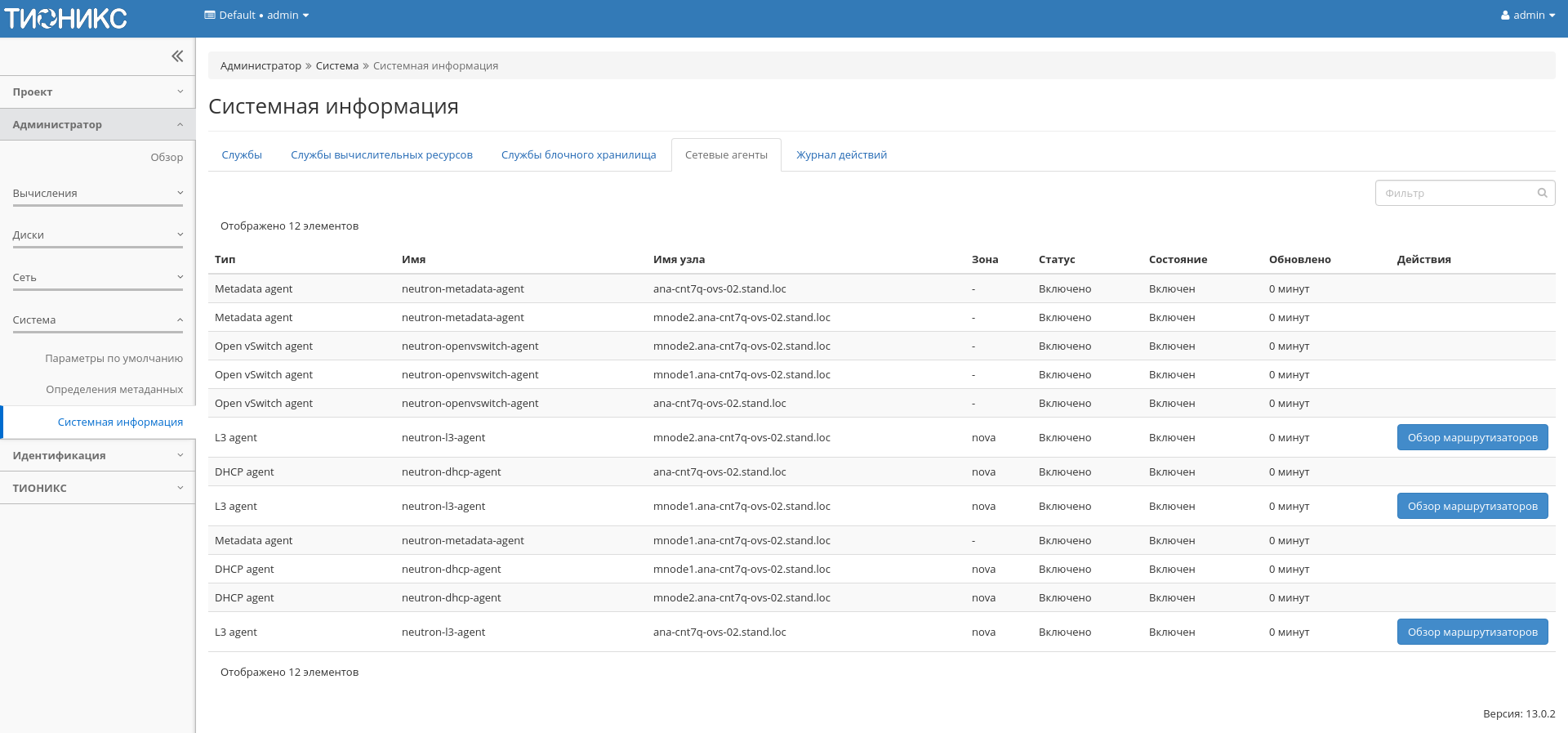Click Обзор маршрутизаторов for mnode1 L3 agent
The image size is (1568, 733).
pos(1472,507)
